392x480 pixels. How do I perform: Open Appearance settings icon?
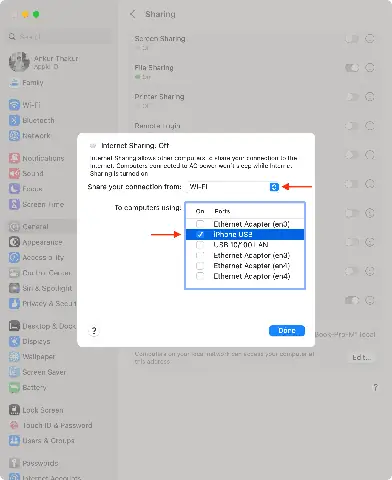click(x=14, y=242)
